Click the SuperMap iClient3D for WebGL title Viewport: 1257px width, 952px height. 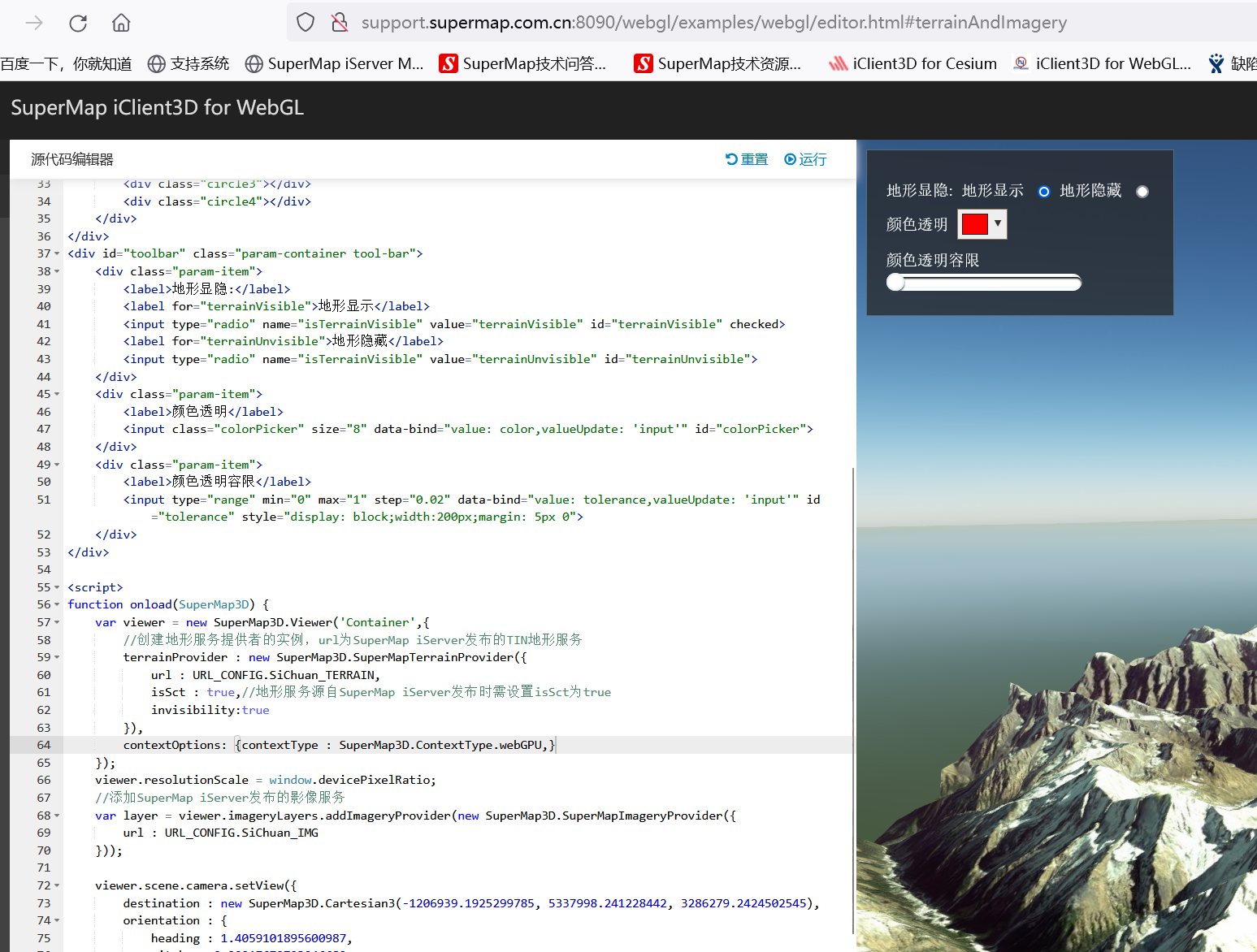157,107
